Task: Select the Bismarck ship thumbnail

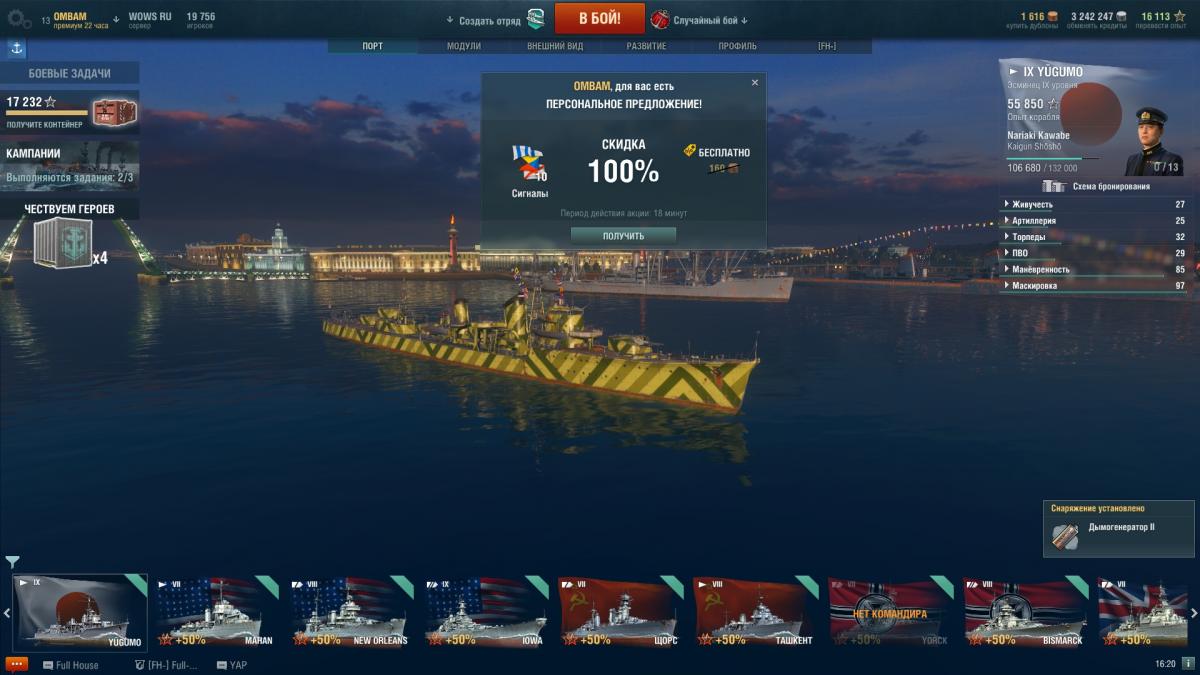Action: coord(1025,612)
